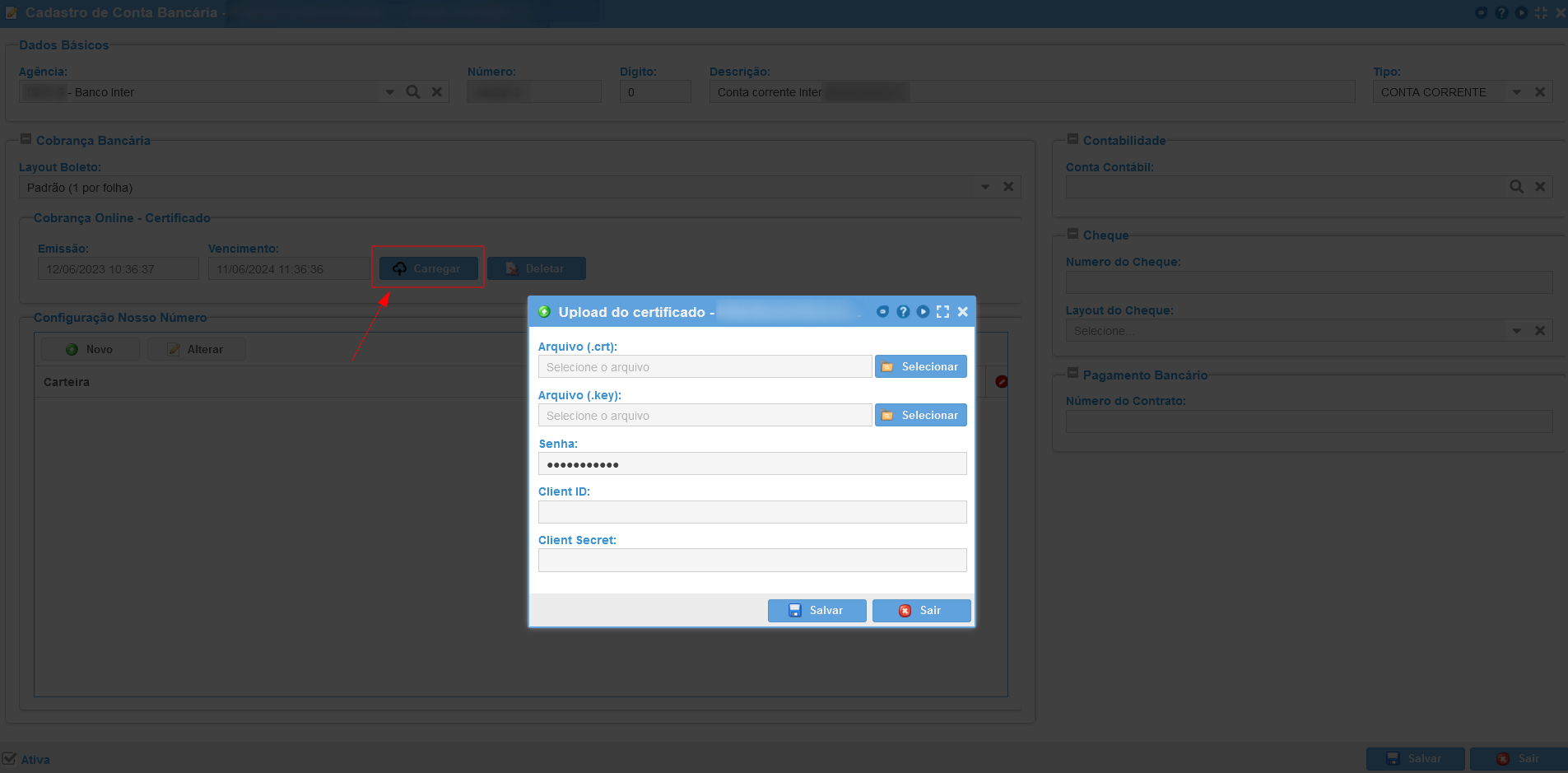
Task: Click the red delete icon in Carteira grid header
Action: coord(1002,381)
